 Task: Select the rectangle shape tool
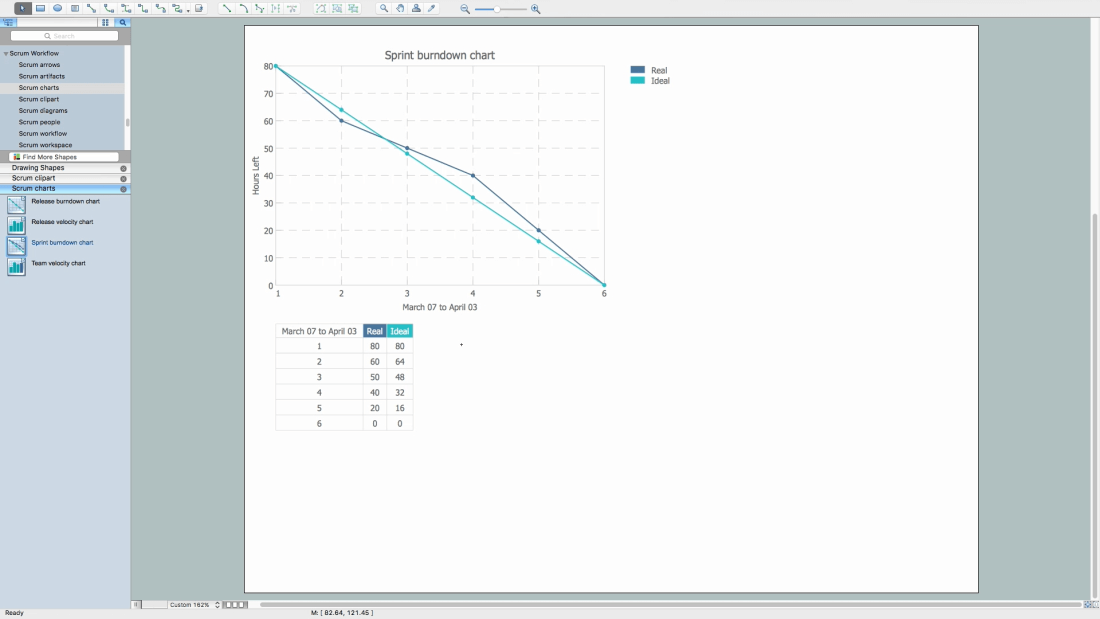(41, 8)
